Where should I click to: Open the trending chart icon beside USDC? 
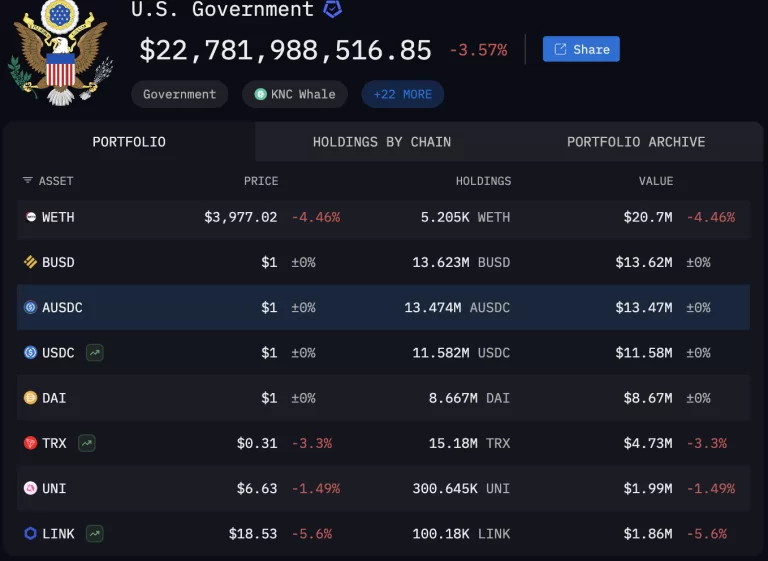pyautogui.click(x=95, y=352)
